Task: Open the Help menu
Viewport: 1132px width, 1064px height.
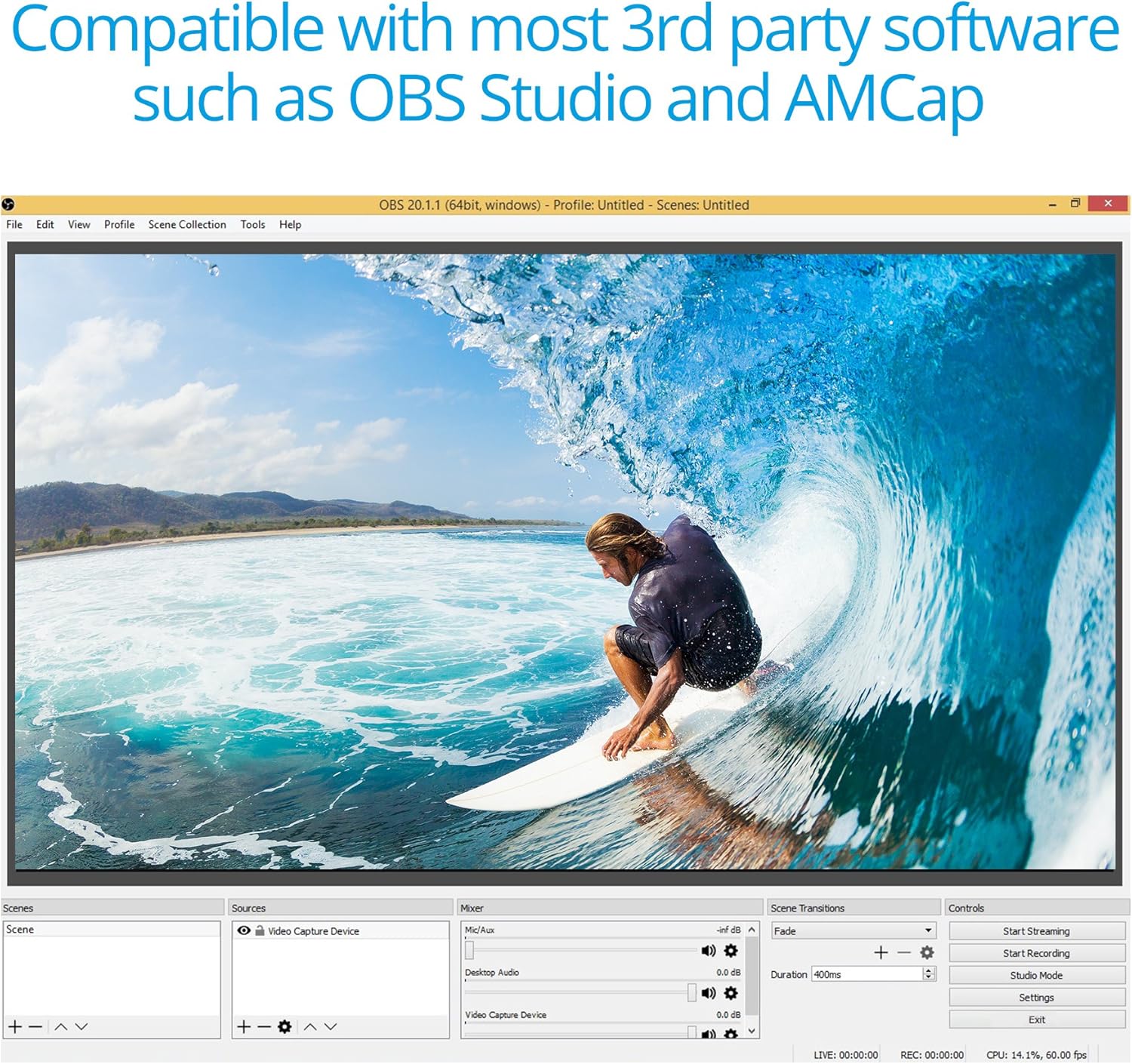Action: (290, 225)
